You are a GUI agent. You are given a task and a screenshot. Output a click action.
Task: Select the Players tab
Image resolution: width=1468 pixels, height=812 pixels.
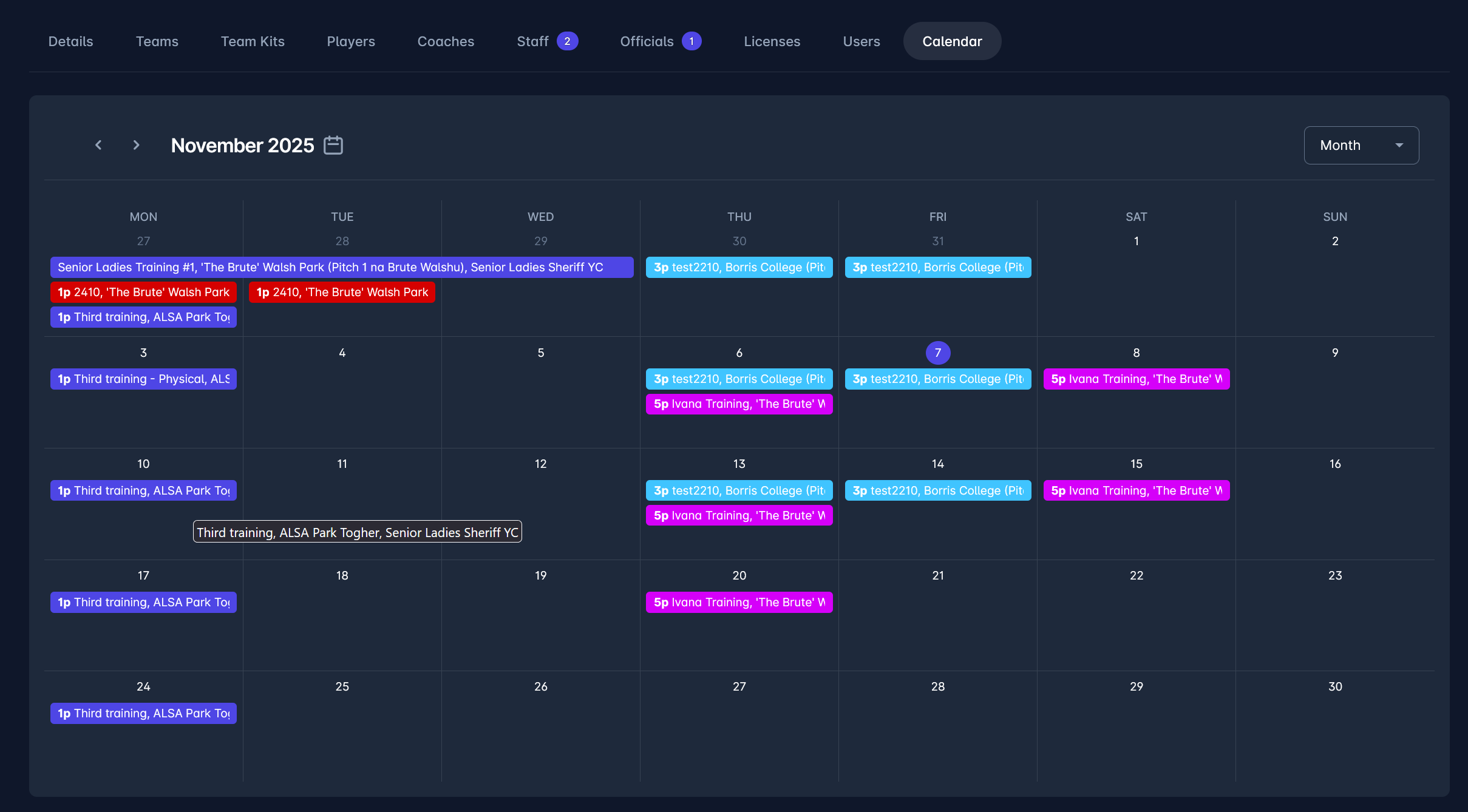click(x=350, y=41)
